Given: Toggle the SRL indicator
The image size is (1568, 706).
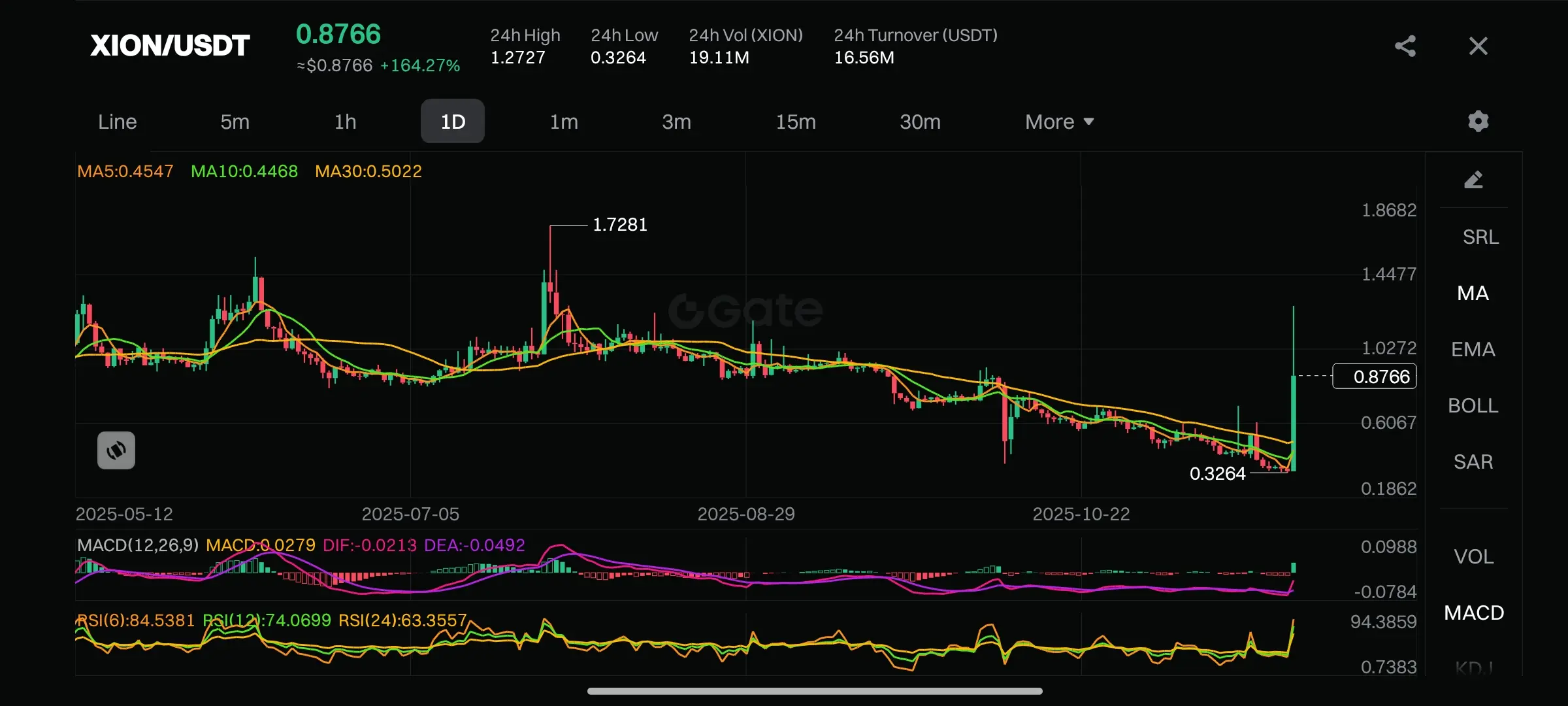Looking at the screenshot, I should pos(1480,237).
